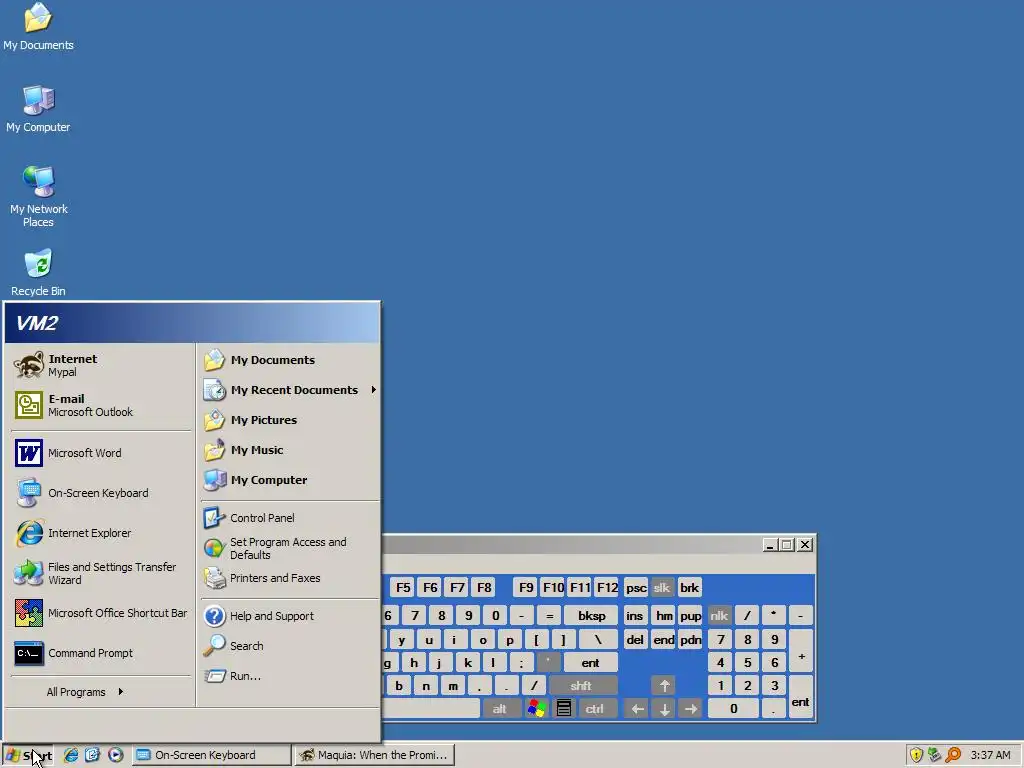This screenshot has height=768, width=1024.
Task: Open Printers and Faxes
Action: pyautogui.click(x=290, y=578)
